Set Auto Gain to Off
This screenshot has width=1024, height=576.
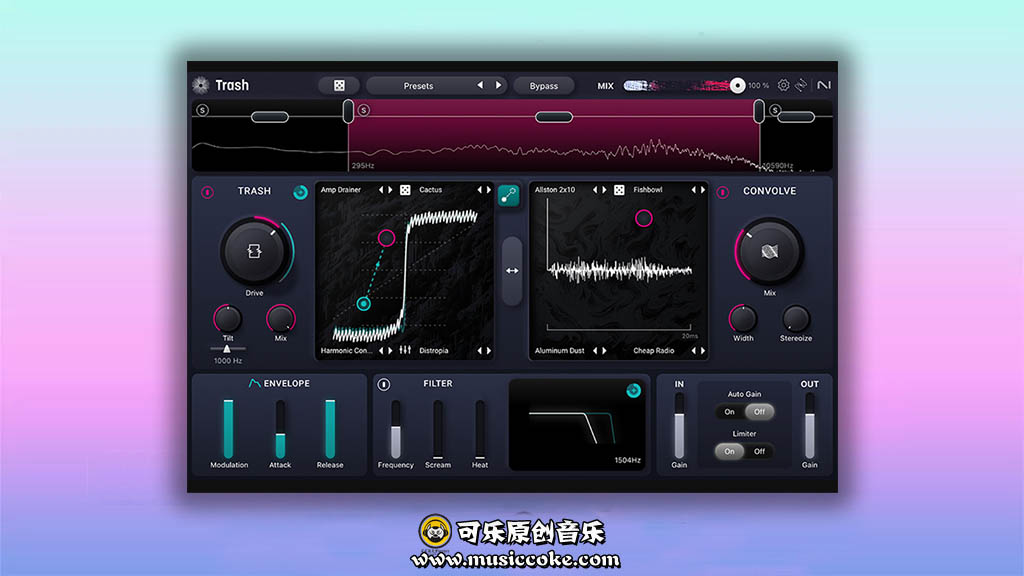pos(759,412)
